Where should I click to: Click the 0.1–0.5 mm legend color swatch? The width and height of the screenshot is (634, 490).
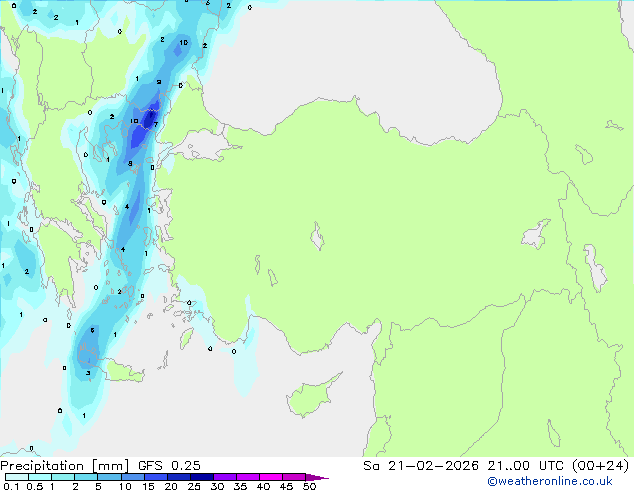17,477
